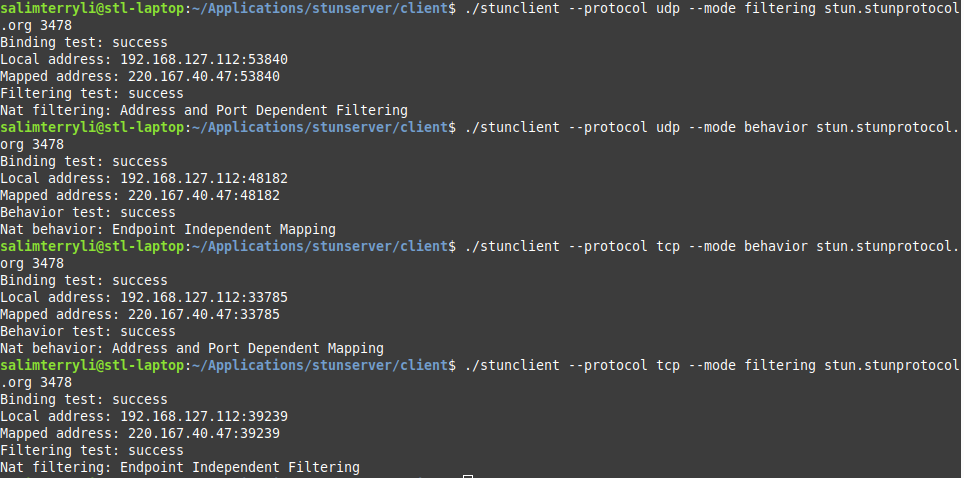Select the 'Endpoint Independent Mapping' result line
964x478 pixels.
pyautogui.click(x=168, y=229)
